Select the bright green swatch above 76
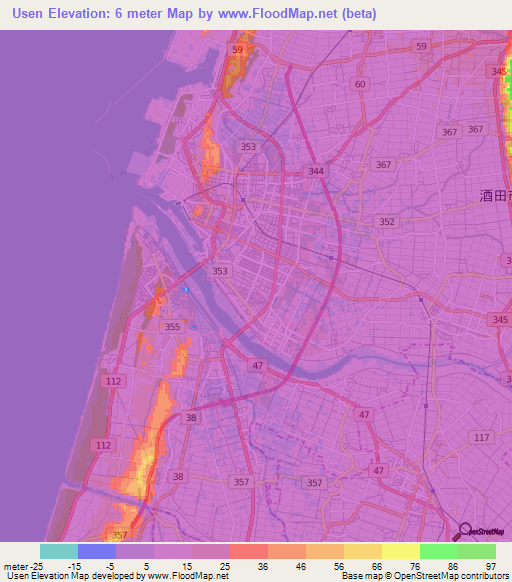The width and height of the screenshot is (512, 582). (439, 551)
